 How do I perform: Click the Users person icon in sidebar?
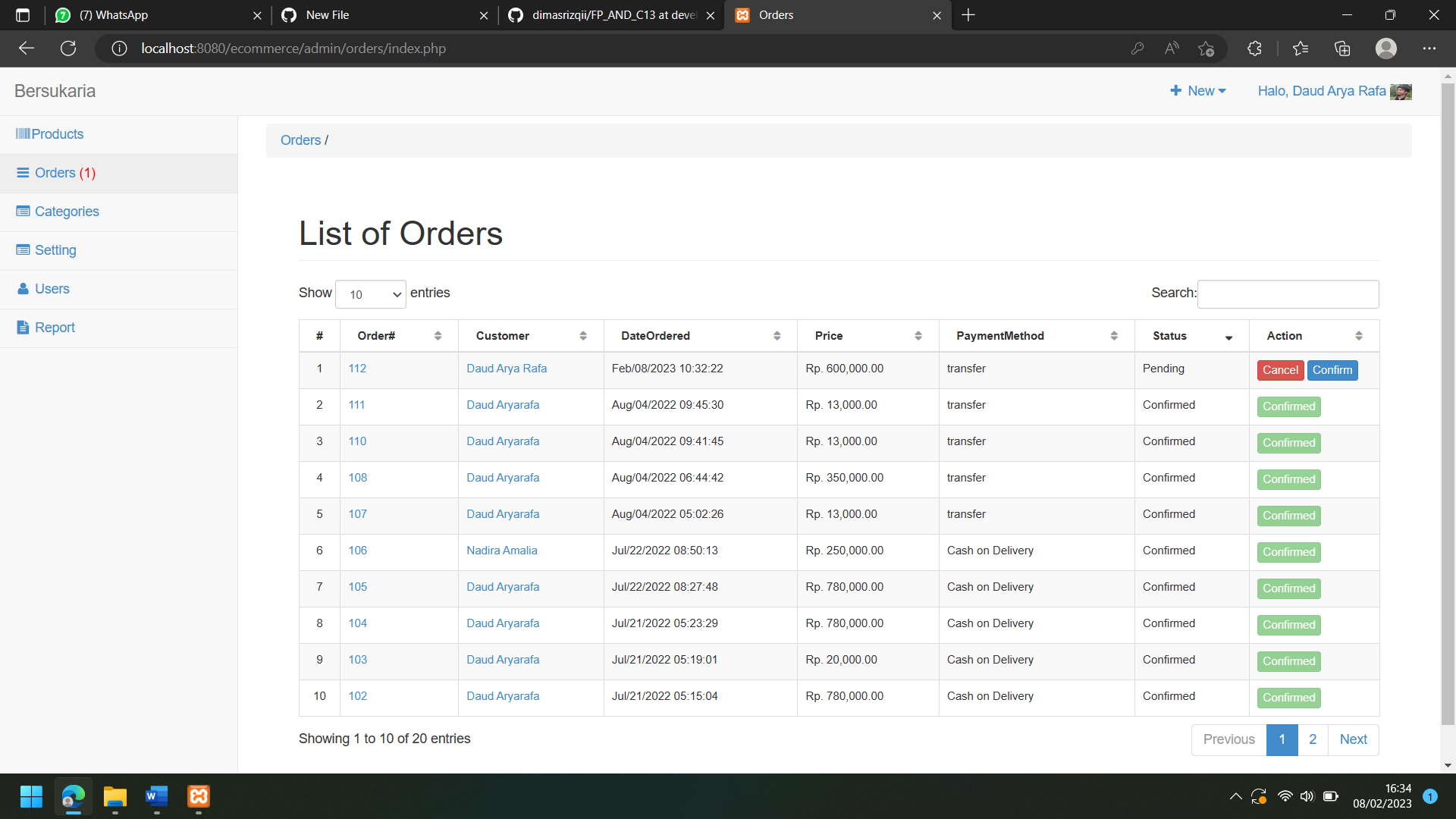pyautogui.click(x=23, y=289)
